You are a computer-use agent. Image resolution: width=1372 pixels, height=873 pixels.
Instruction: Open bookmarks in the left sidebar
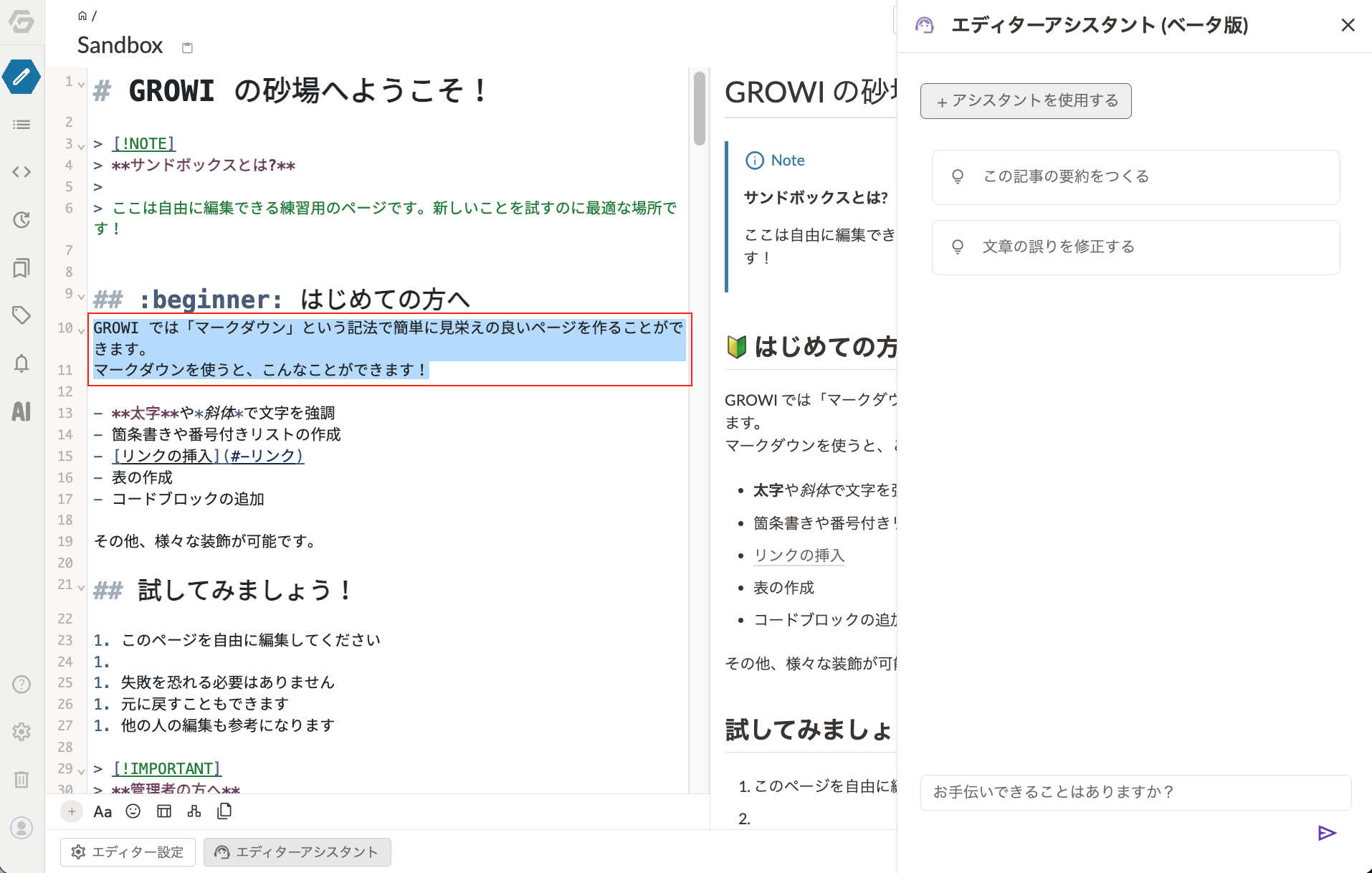tap(22, 268)
